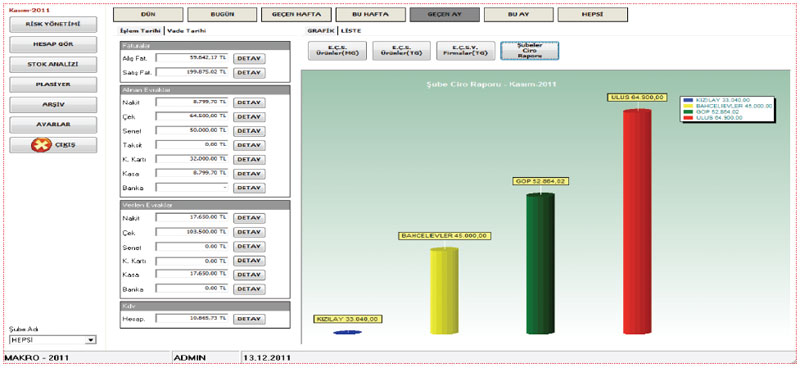Screen dimensions: 800x368
Task: Click the yellow BAHÇELİEVLER bar
Action: click(444, 291)
